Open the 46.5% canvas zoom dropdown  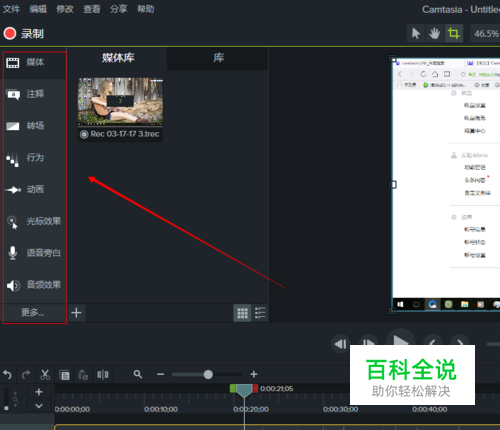pyautogui.click(x=486, y=33)
